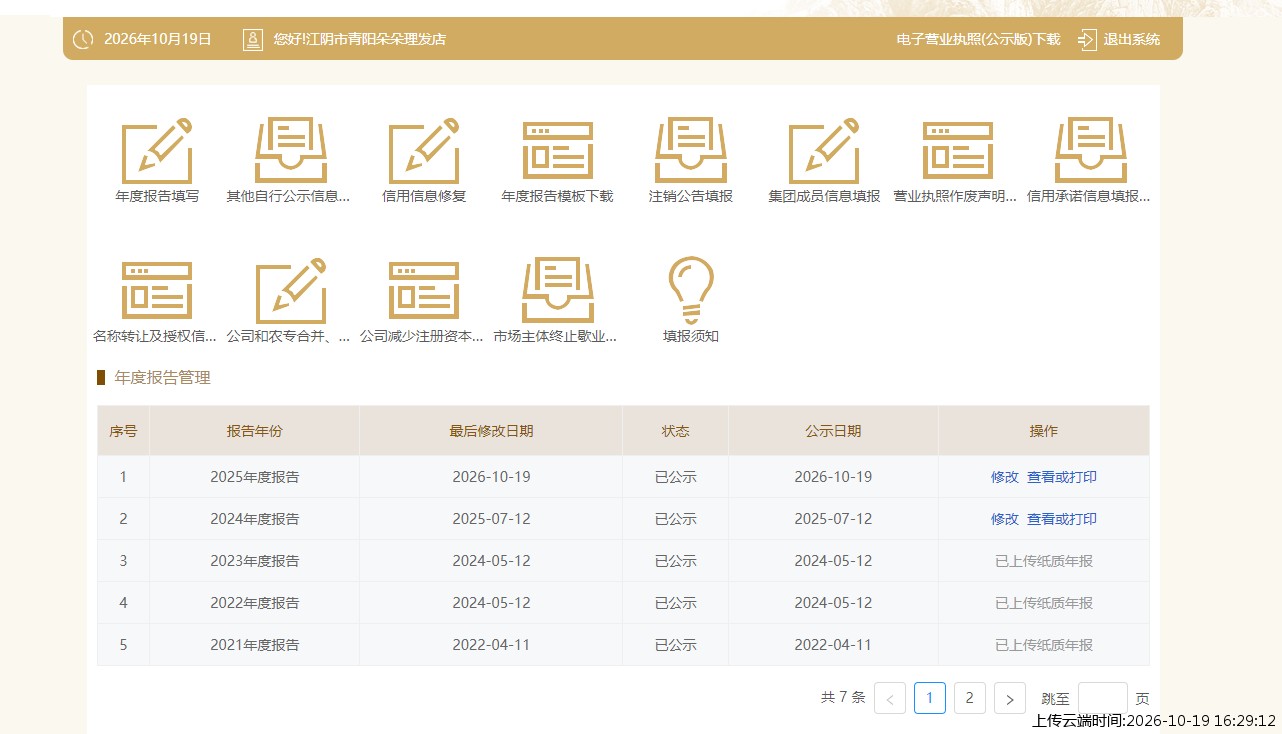
Task: Select page 2 in pagination
Action: [970, 698]
